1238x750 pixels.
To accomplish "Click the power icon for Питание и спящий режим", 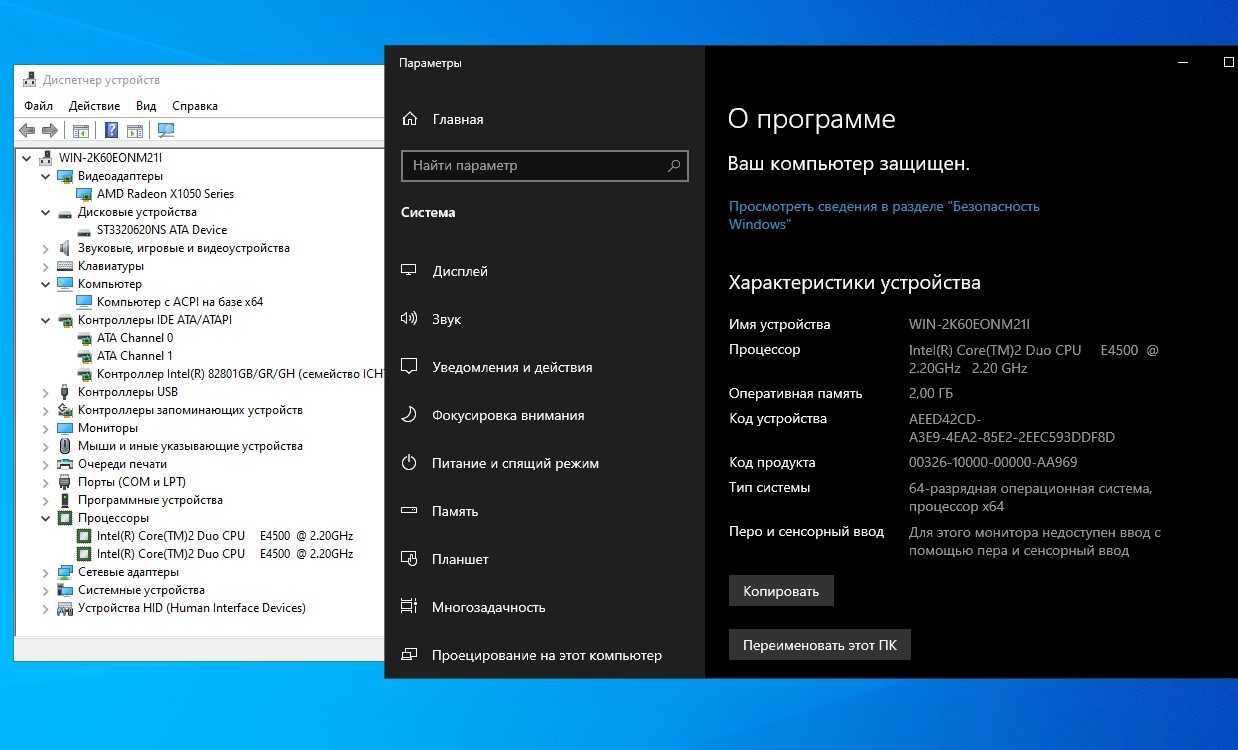I will (x=408, y=463).
